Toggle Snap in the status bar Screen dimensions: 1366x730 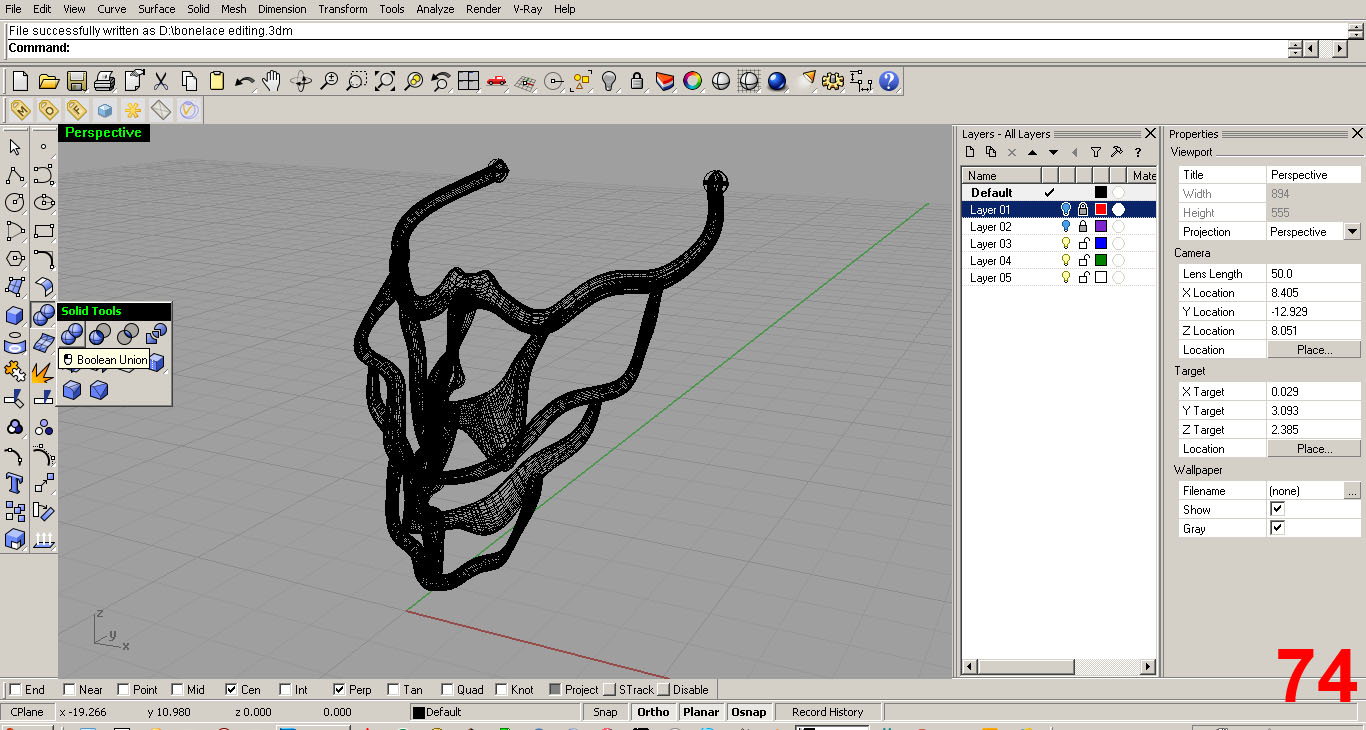click(605, 712)
